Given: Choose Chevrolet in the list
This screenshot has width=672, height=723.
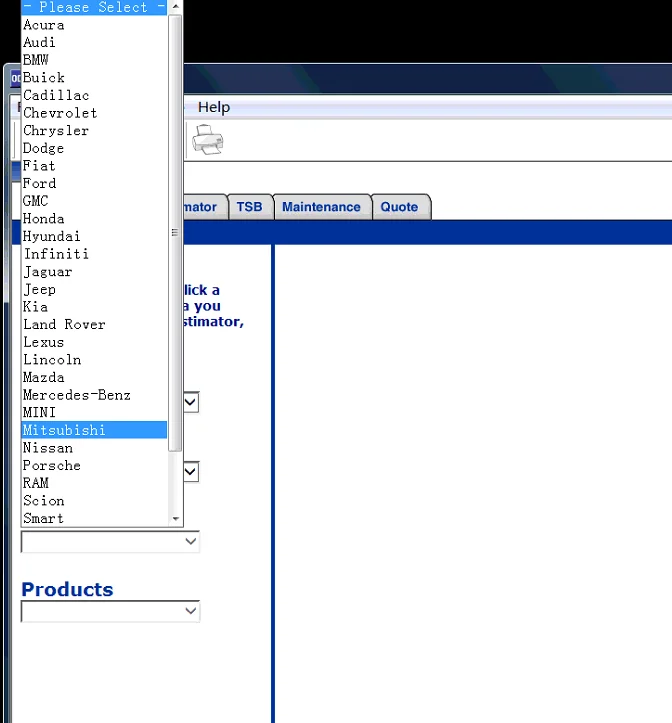Looking at the screenshot, I should pyautogui.click(x=94, y=113).
